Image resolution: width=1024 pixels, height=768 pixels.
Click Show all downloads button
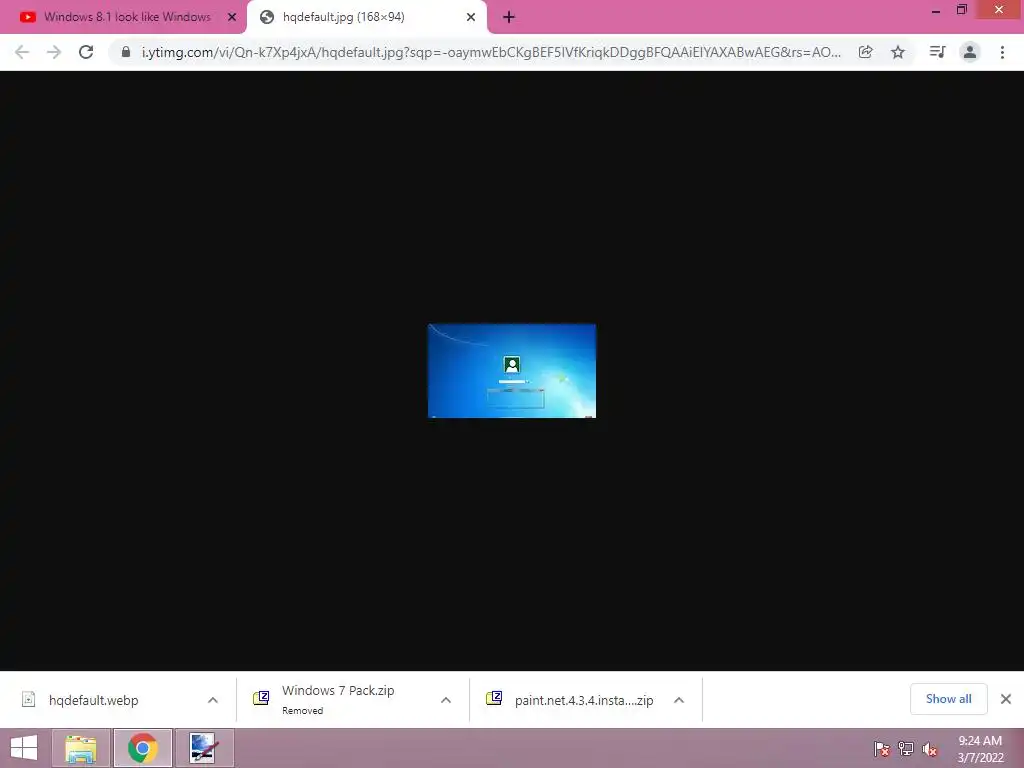click(x=948, y=699)
